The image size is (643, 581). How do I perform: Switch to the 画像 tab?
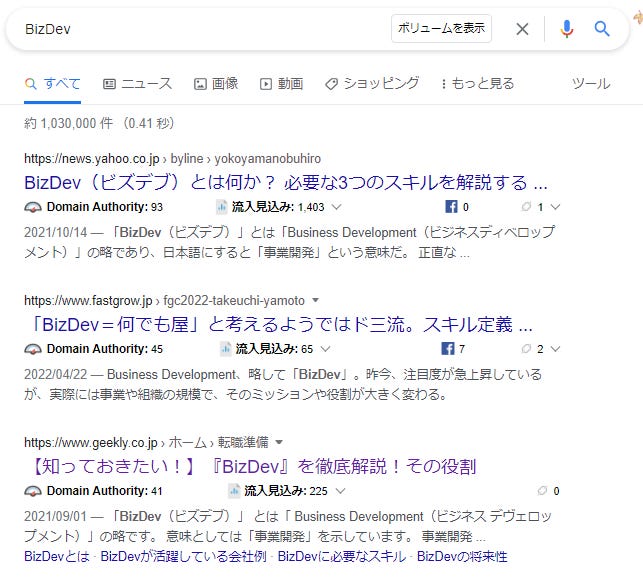[x=216, y=84]
